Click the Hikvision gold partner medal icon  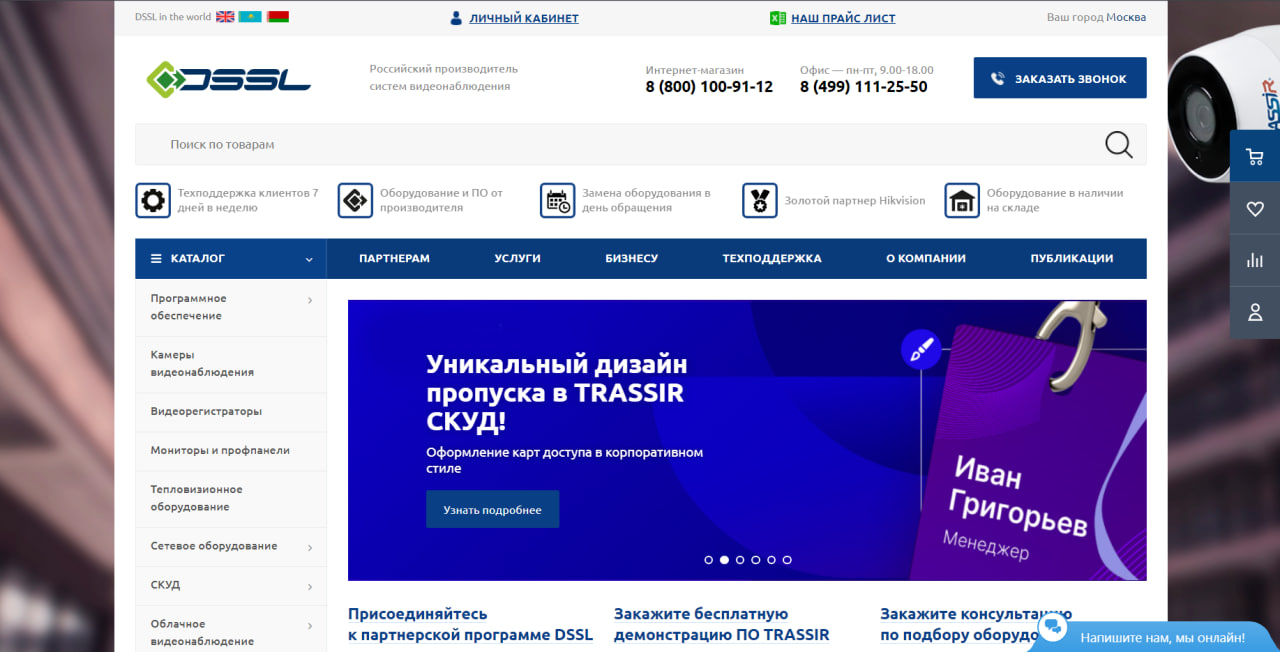pos(760,200)
